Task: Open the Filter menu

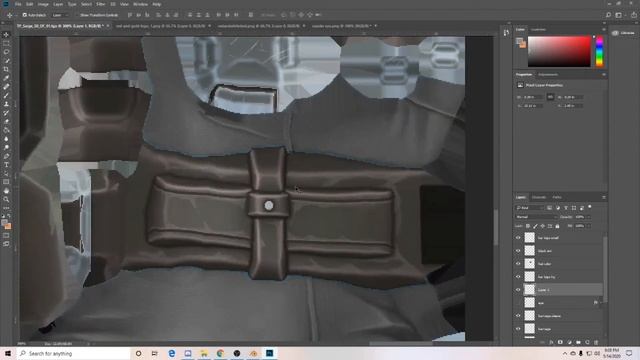Action: click(101, 4)
